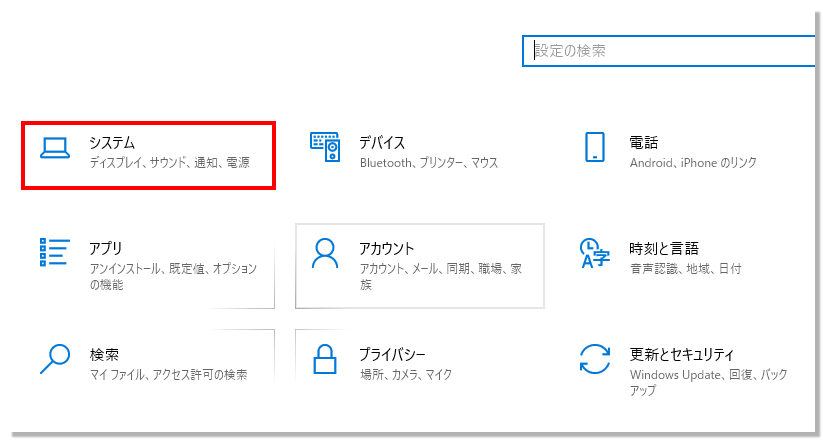Viewport: 823px width, 440px height.
Task: Click the アプリ list icon
Action: tap(55, 253)
